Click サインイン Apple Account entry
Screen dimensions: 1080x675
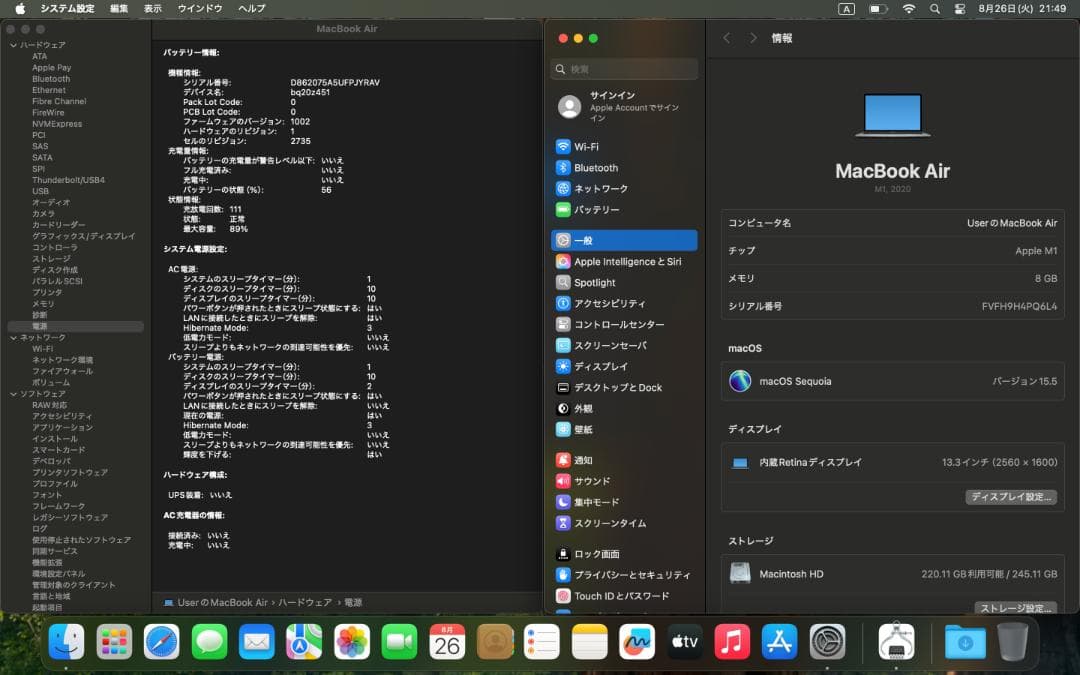624,107
